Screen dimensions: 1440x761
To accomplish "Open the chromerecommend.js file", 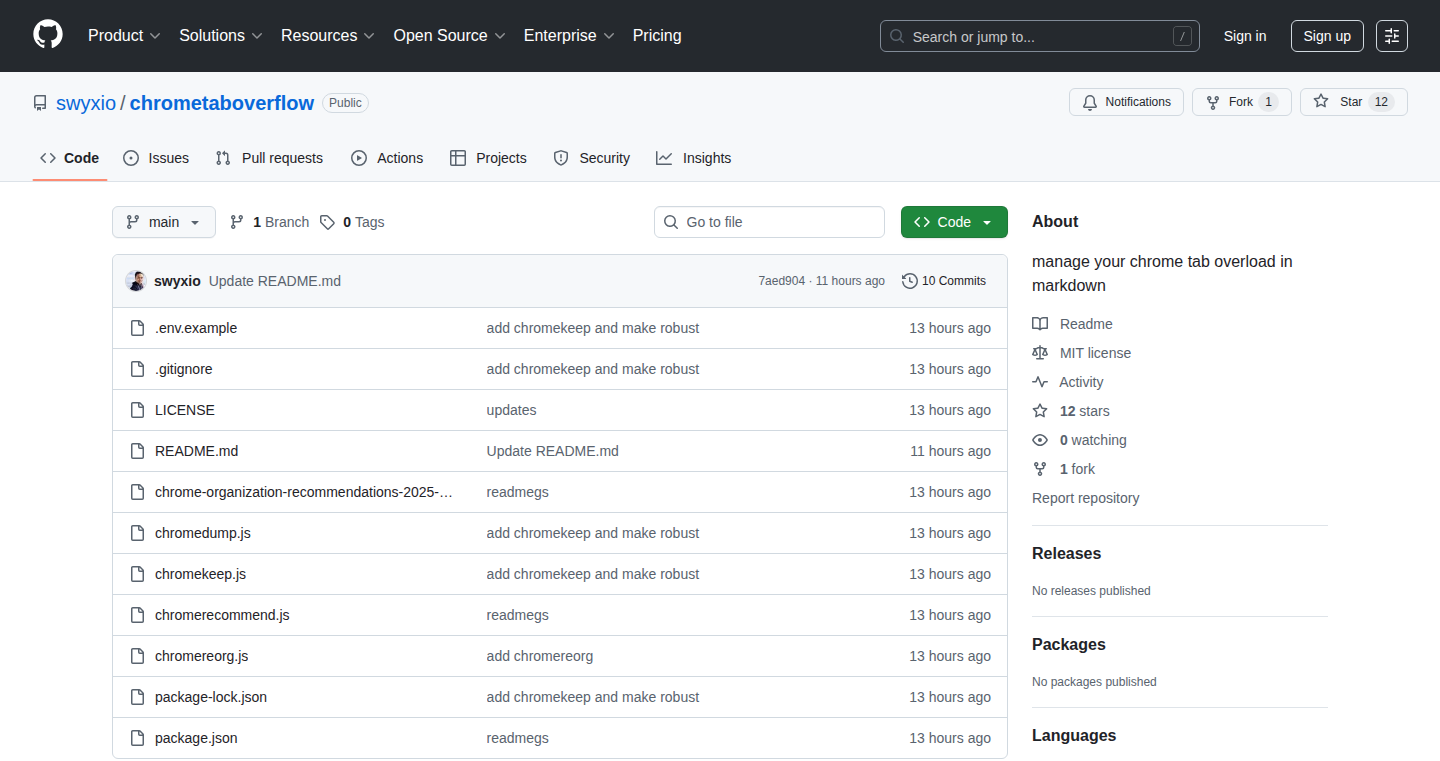I will click(222, 615).
